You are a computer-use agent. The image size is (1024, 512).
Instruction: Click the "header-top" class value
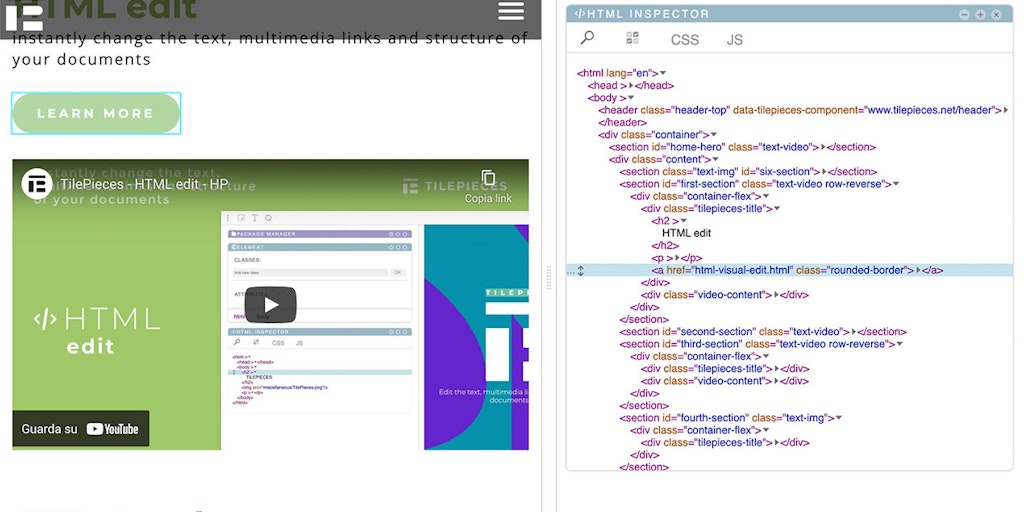pos(701,110)
